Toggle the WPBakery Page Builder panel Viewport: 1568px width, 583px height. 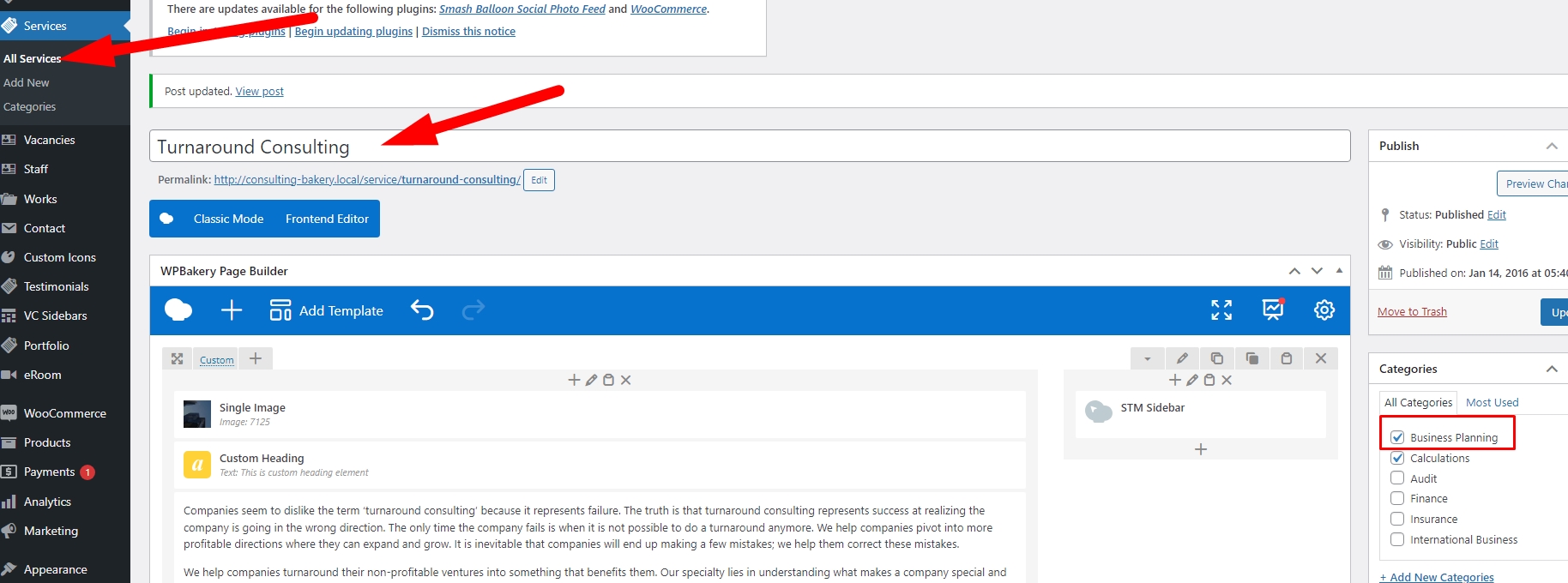pos(1339,271)
